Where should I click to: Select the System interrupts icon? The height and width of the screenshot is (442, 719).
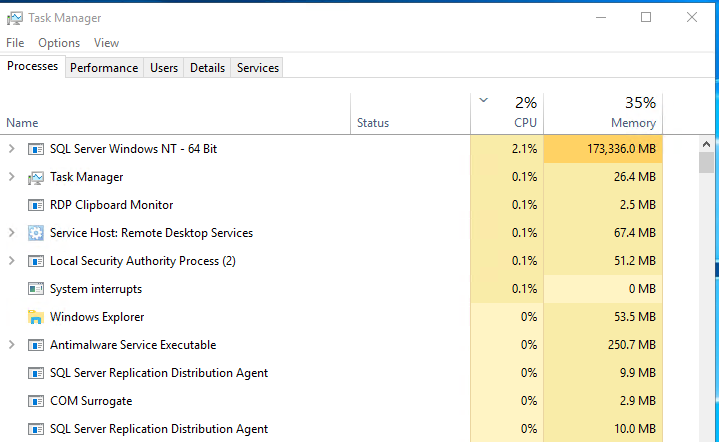36,289
